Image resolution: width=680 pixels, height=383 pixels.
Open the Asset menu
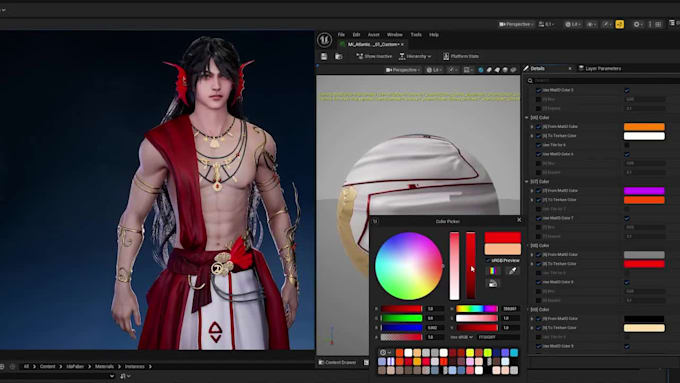[373, 35]
